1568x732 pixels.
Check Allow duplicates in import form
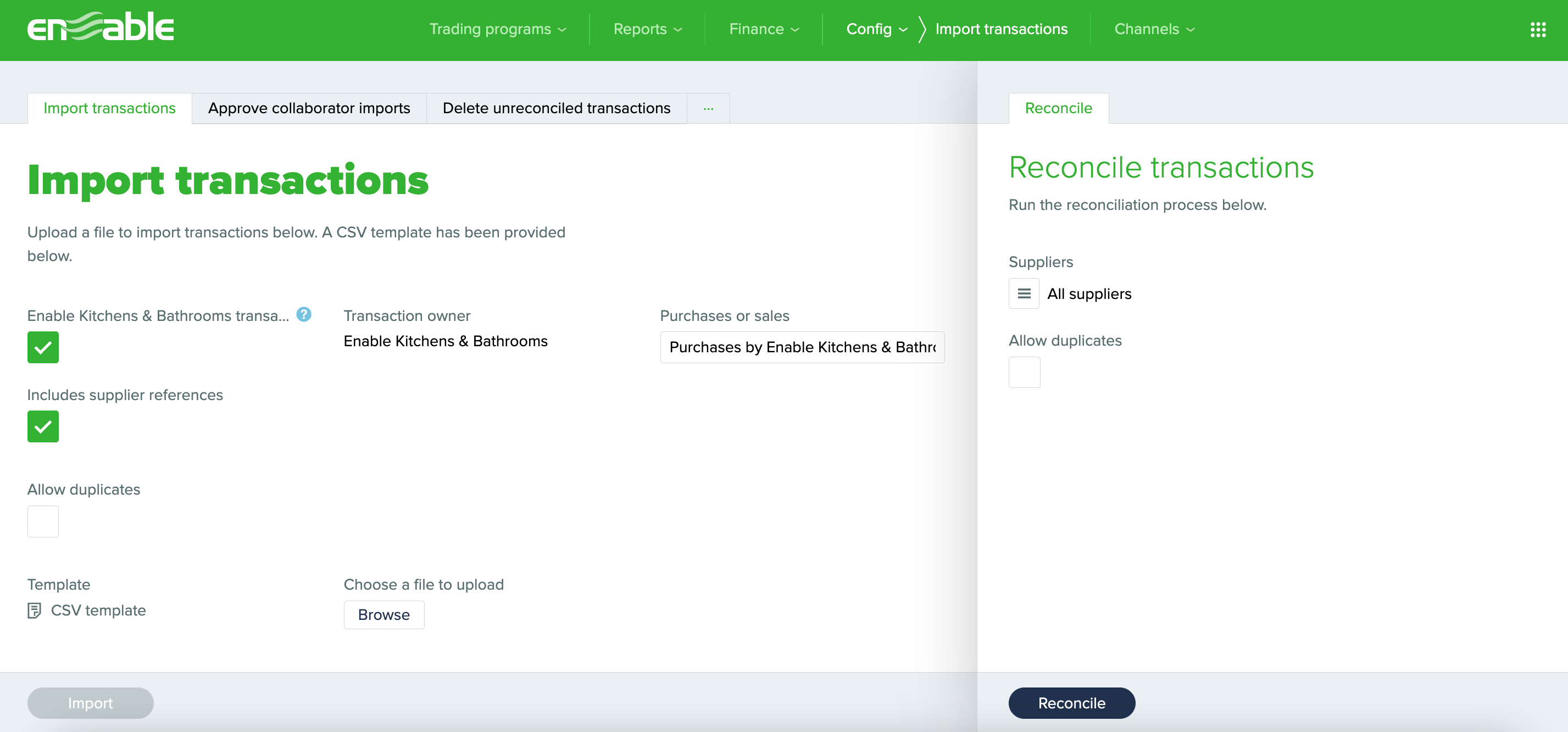[43, 522]
